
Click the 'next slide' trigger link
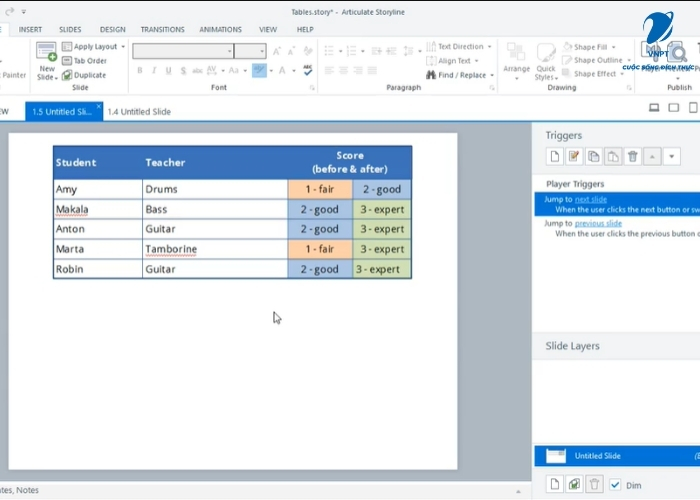click(x=590, y=199)
